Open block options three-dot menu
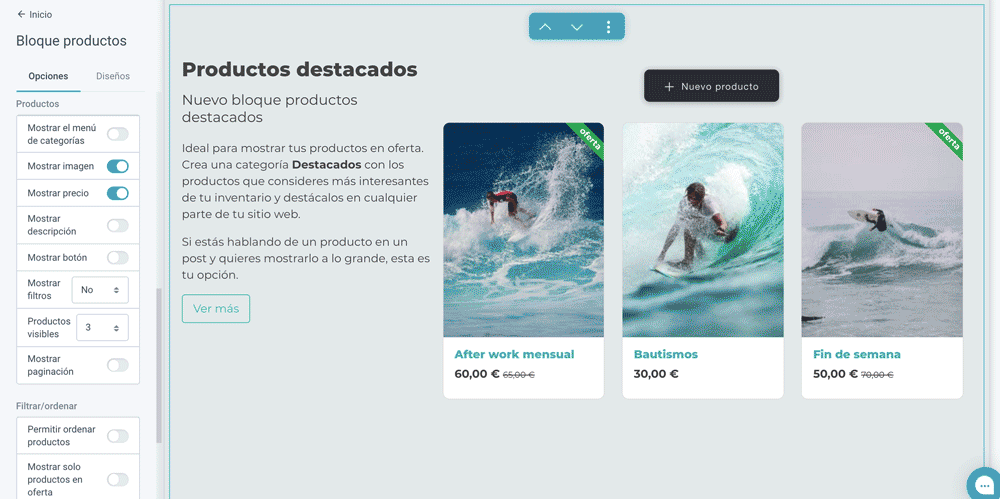The width and height of the screenshot is (1000, 499). tap(608, 27)
